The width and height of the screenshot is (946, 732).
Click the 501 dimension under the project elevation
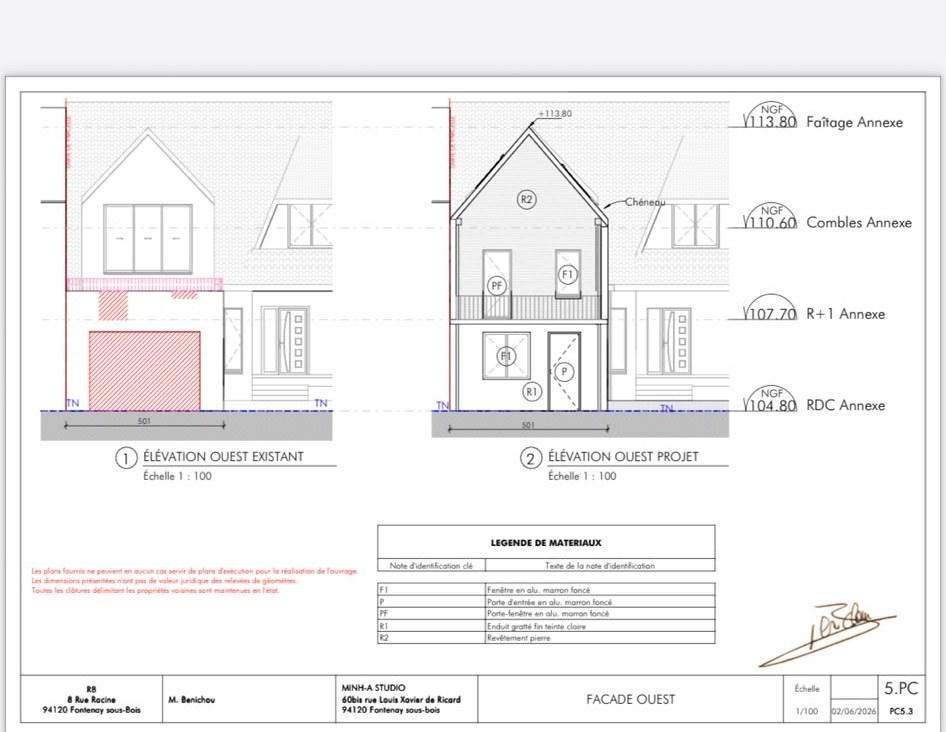[528, 425]
